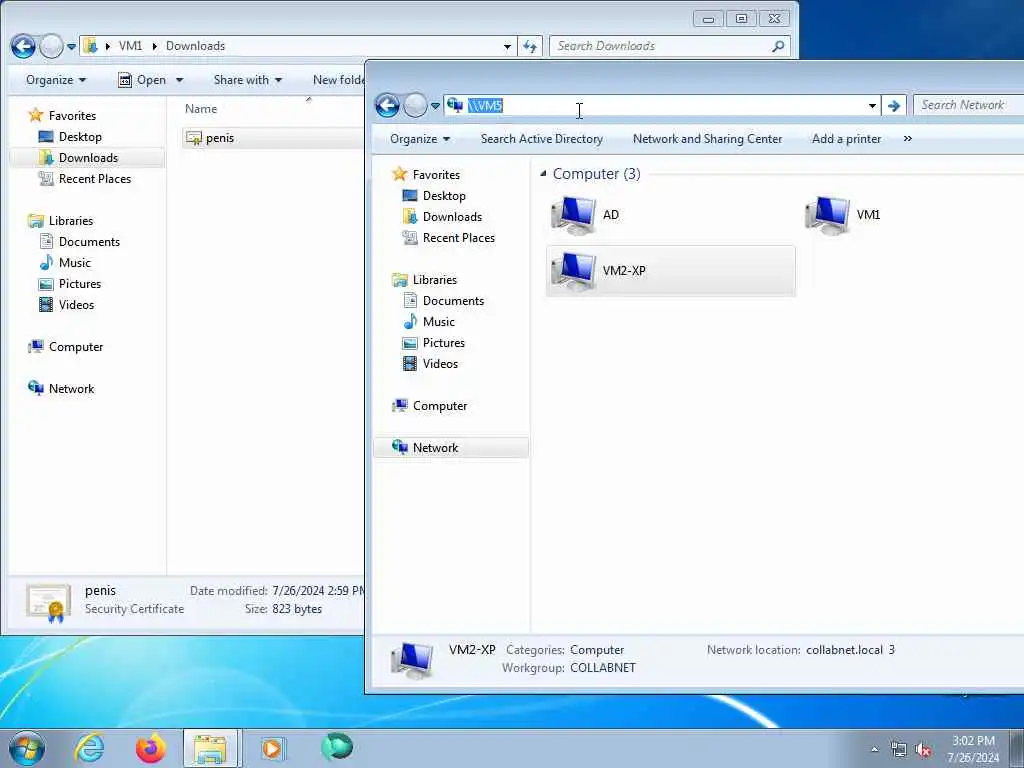Expand Downloads address bar history dropdown
The image size is (1024, 768).
coord(507,47)
